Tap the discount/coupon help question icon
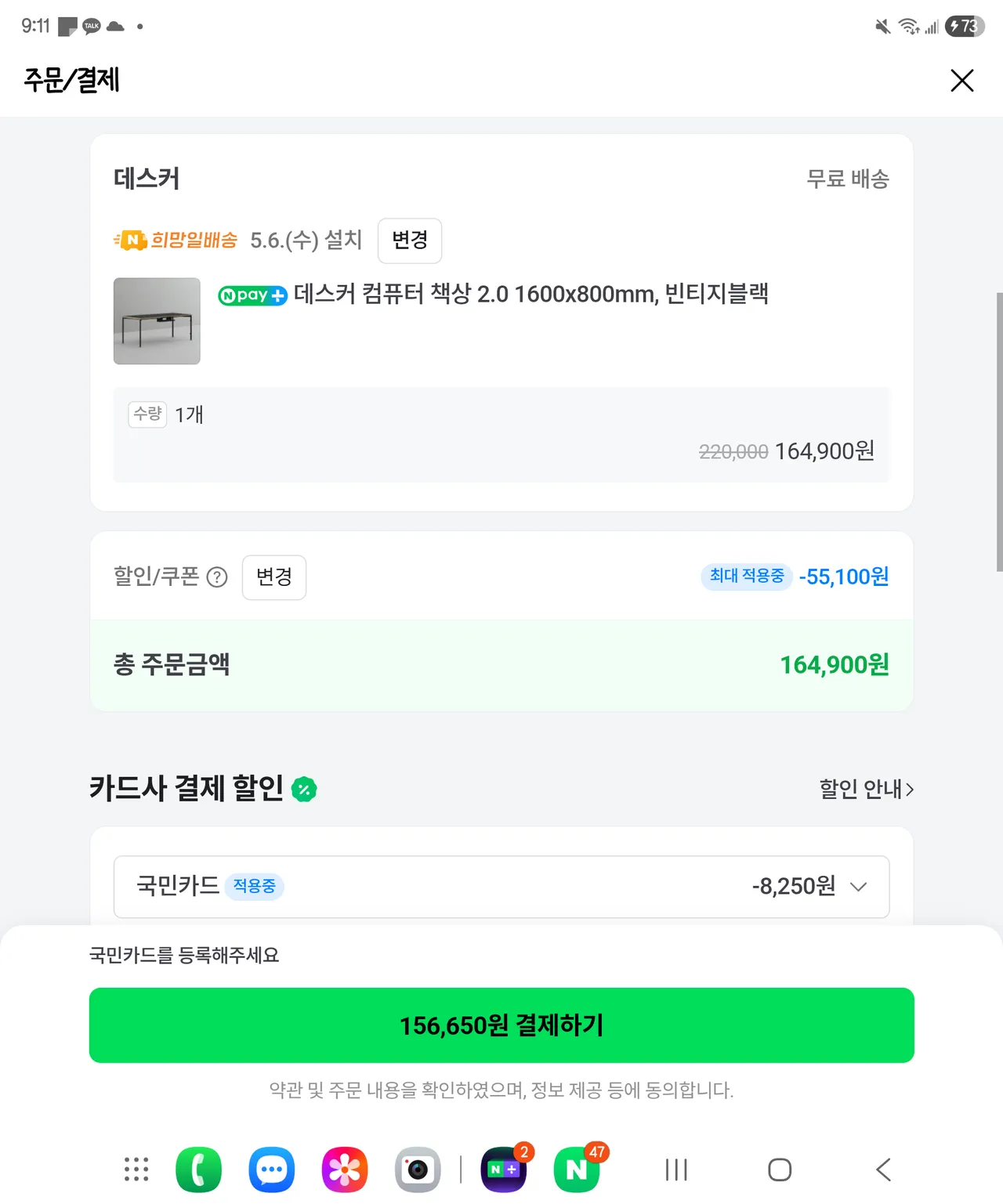The width and height of the screenshot is (1003, 1204). click(217, 577)
